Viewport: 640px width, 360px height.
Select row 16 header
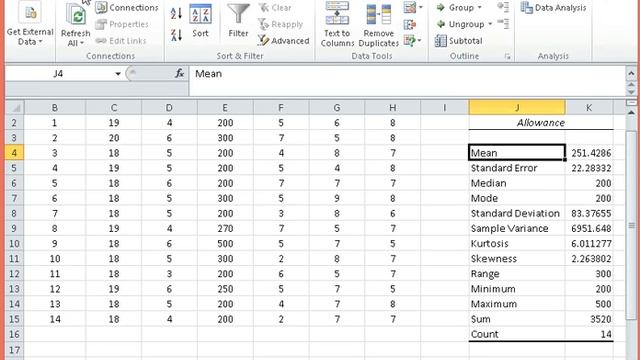coord(14,334)
